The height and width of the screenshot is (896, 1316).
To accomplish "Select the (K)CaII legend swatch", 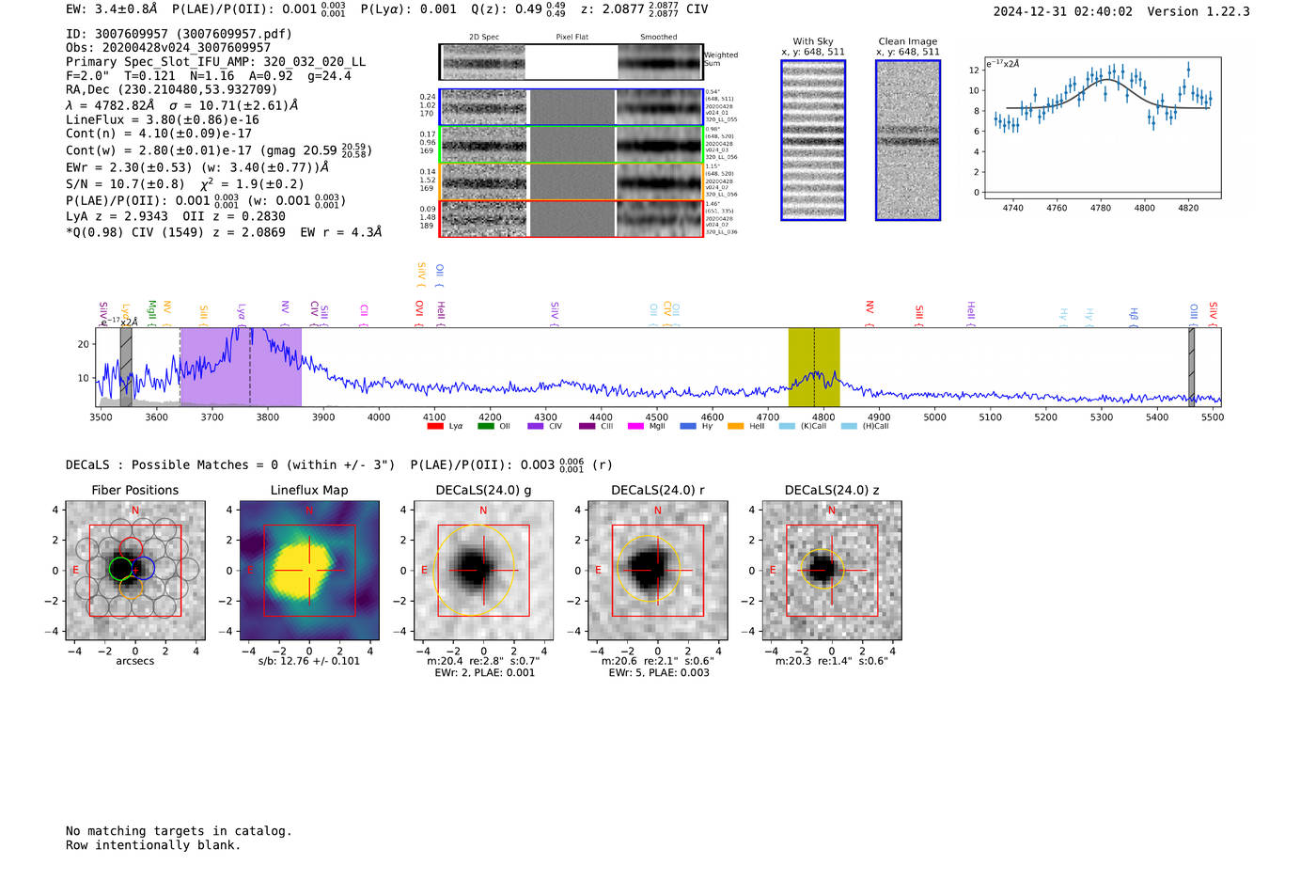I will click(x=787, y=426).
